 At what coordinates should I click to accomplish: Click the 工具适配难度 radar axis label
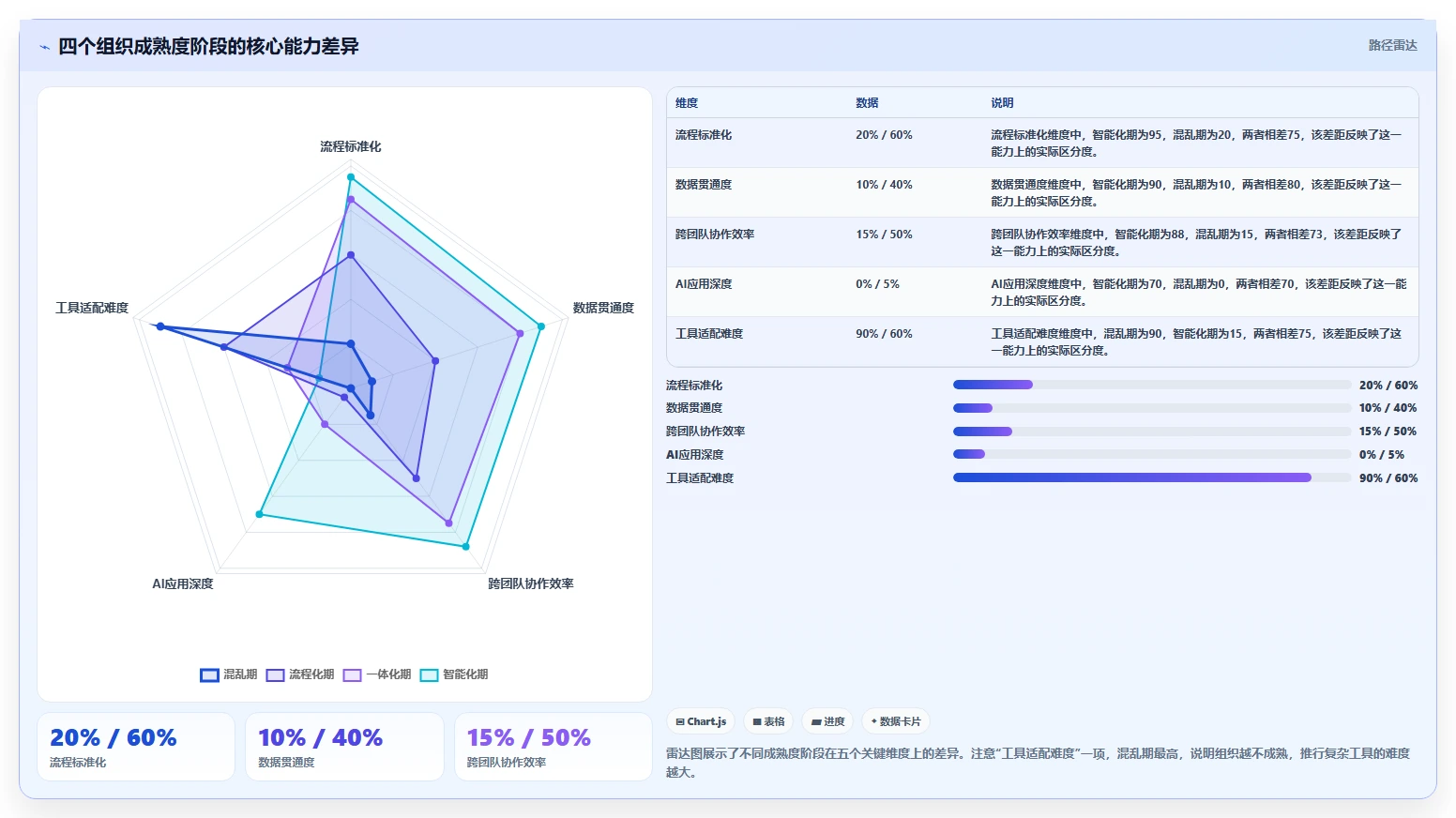point(92,308)
